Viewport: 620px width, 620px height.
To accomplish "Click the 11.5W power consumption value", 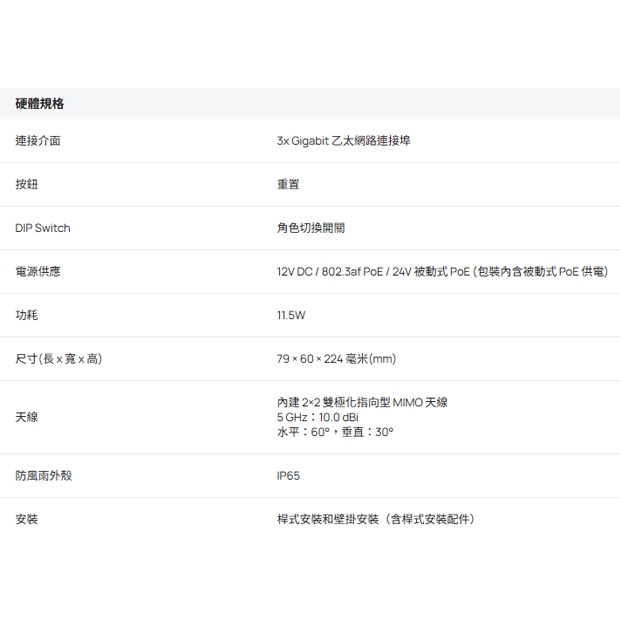I will point(291,315).
